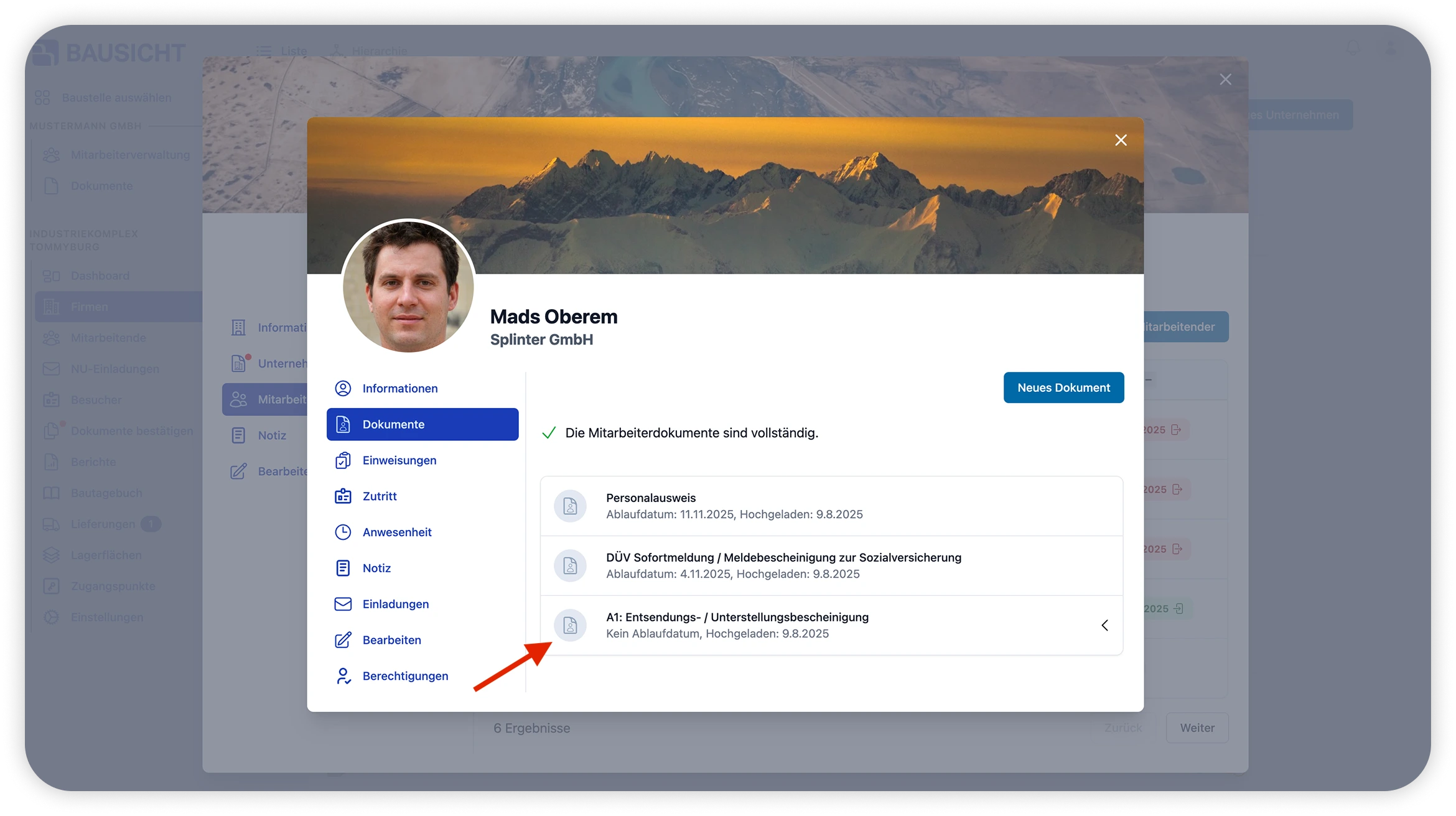This screenshot has width=1456, height=816.
Task: Click the Neues Dokument button
Action: (x=1063, y=387)
